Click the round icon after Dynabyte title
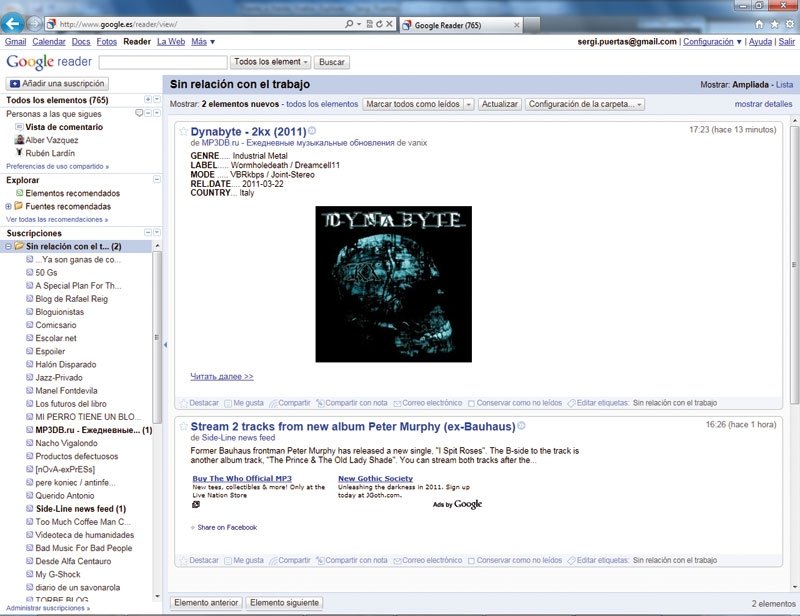Image resolution: width=800 pixels, height=616 pixels. [x=312, y=131]
